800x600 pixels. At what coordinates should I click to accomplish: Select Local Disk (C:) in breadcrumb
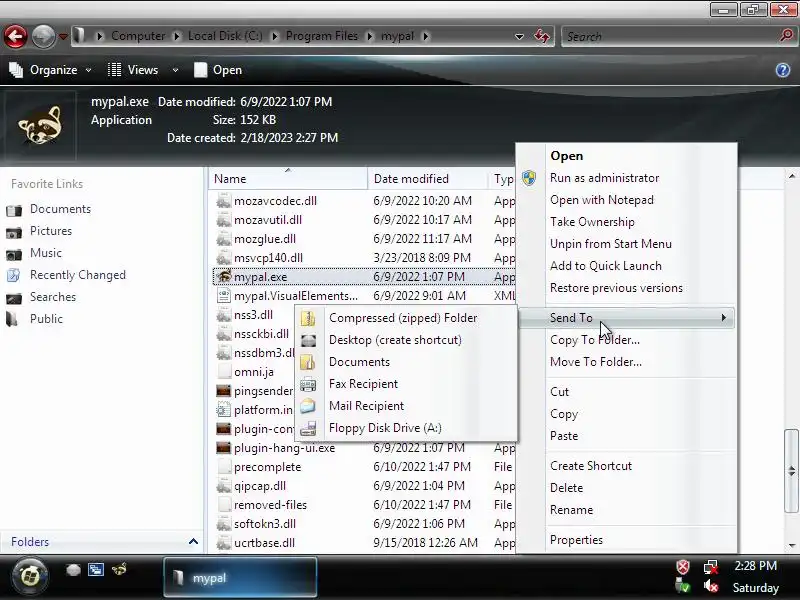coord(225,36)
